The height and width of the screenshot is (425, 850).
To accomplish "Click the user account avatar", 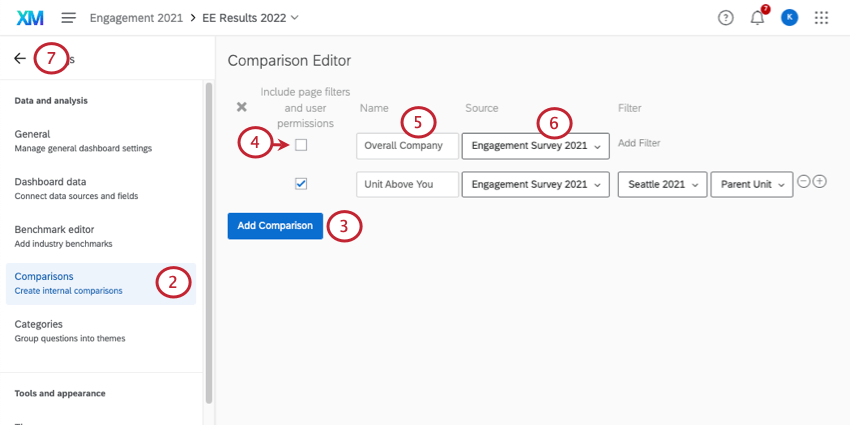I will point(789,18).
